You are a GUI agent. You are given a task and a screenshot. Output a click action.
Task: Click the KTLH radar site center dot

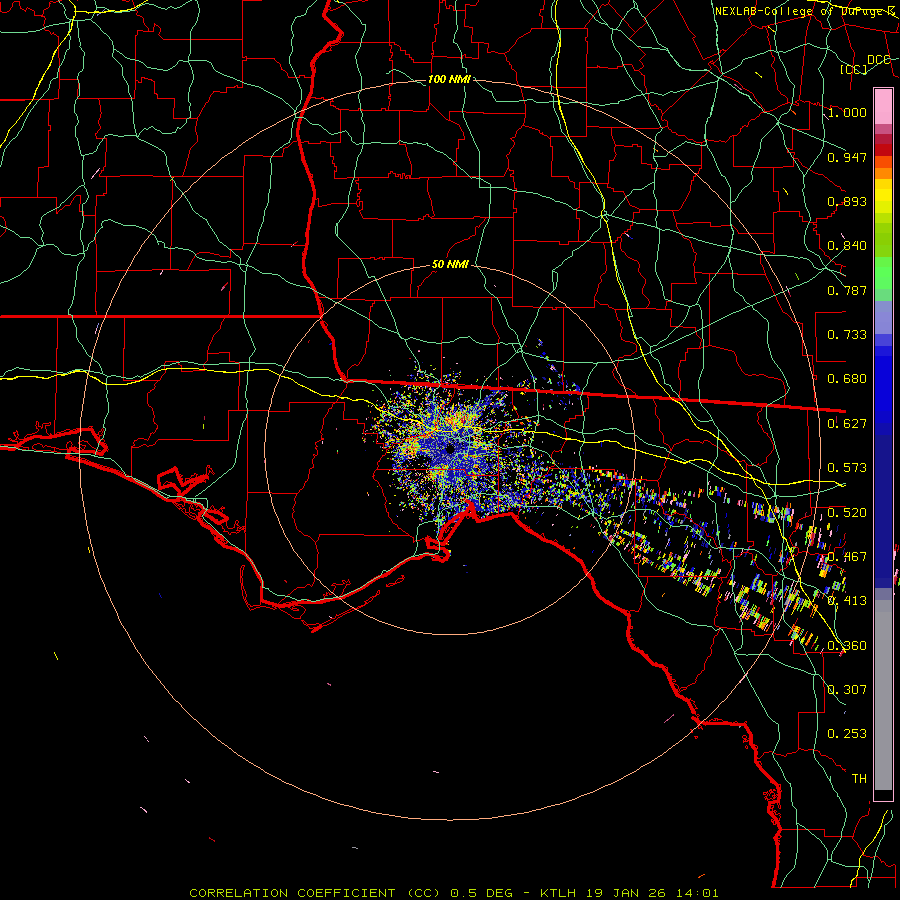[449, 449]
